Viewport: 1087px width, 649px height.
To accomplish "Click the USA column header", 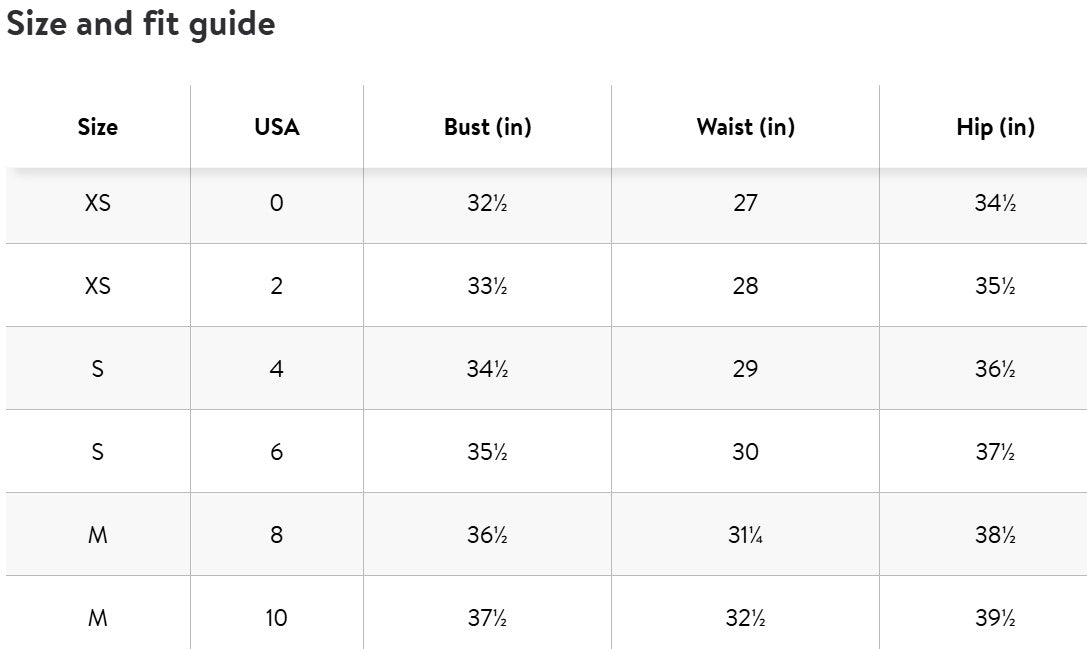I will point(277,127).
